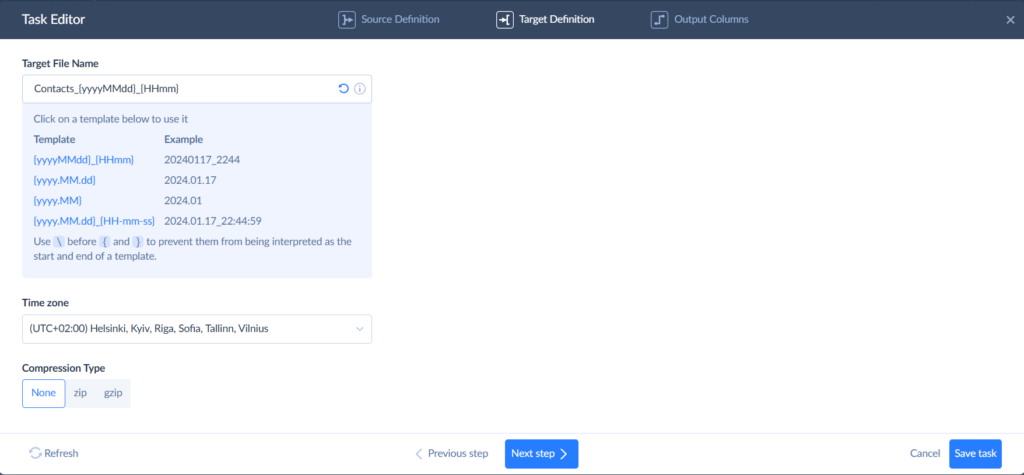
Task: Click the Refresh button label
Action: coord(61,453)
